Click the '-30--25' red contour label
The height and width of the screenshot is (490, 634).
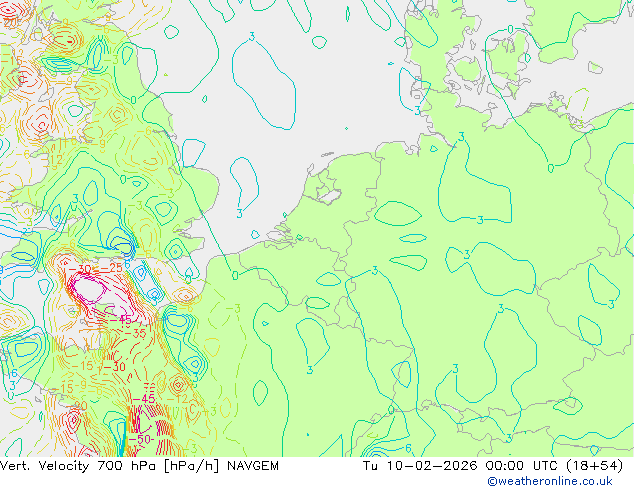pos(96,268)
